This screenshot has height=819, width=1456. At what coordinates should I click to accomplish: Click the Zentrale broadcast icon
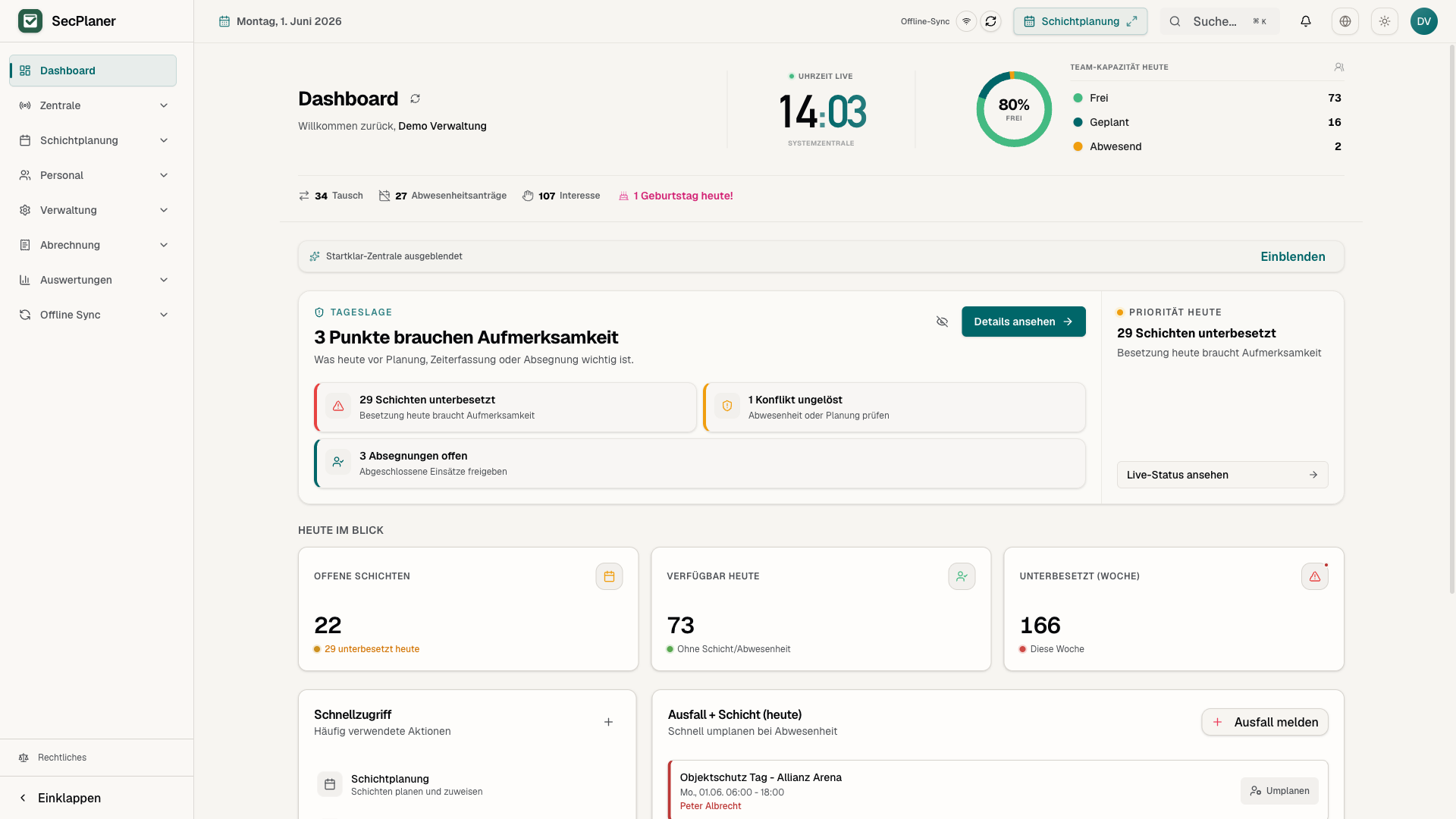(x=25, y=105)
